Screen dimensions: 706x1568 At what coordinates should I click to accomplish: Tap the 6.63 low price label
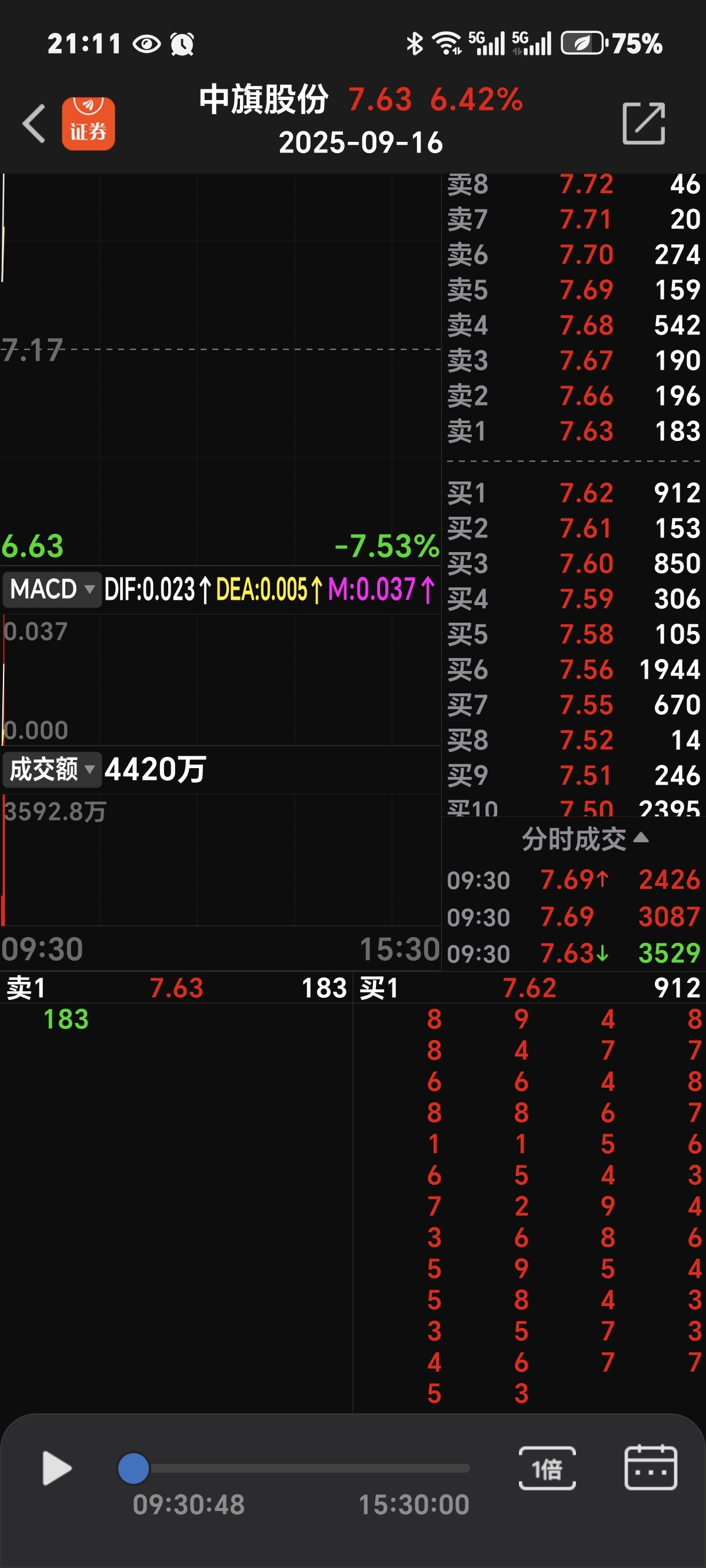(32, 546)
